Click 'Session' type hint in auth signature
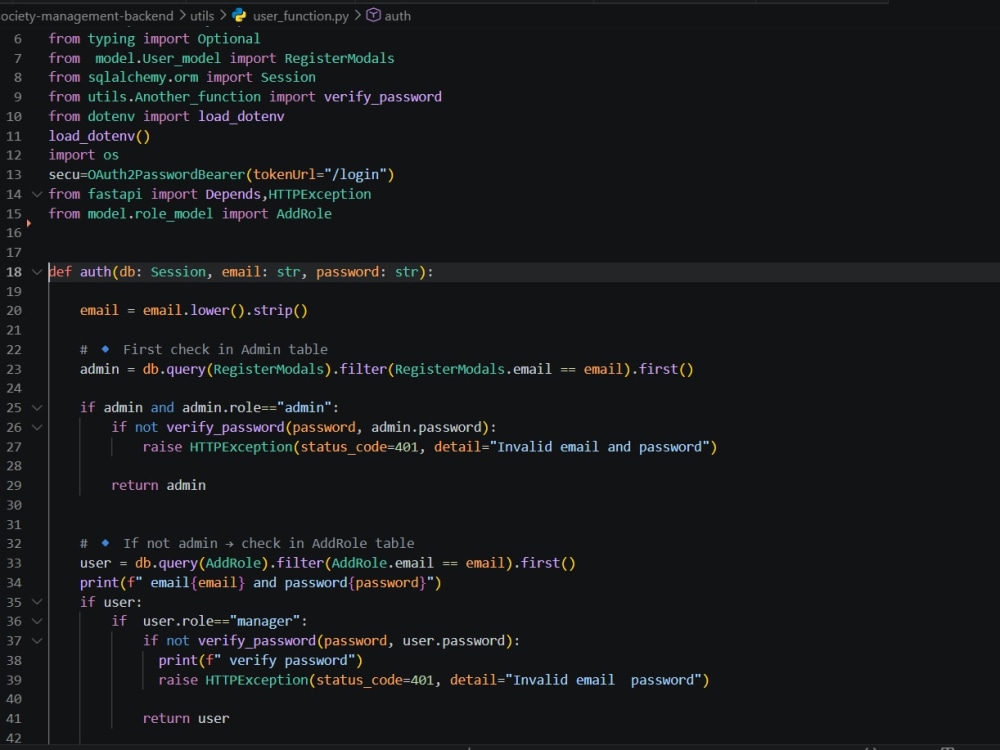This screenshot has width=1000, height=750. point(178,272)
